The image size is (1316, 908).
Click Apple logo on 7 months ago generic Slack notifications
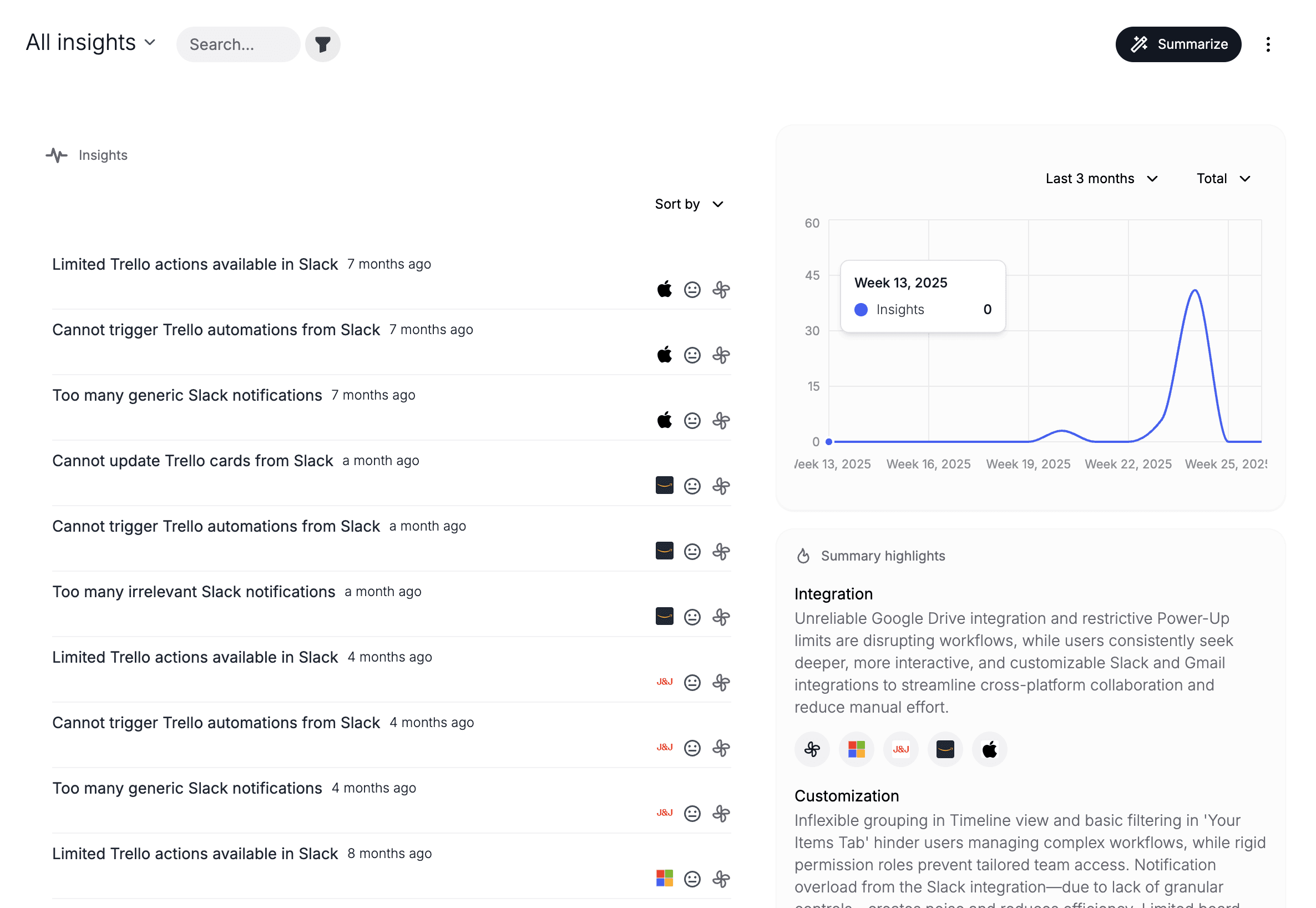tap(664, 421)
